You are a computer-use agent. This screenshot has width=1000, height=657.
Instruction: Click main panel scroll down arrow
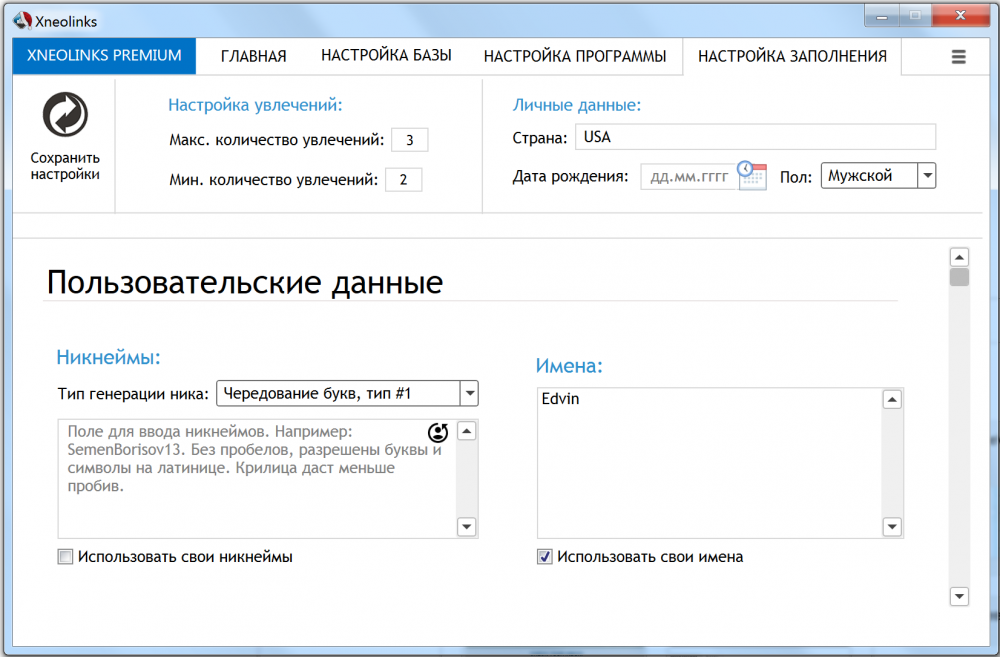tap(959, 596)
